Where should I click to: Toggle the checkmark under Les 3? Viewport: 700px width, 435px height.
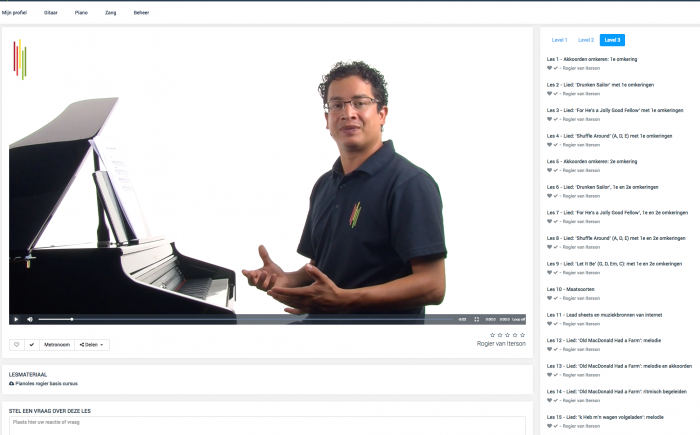click(555, 118)
